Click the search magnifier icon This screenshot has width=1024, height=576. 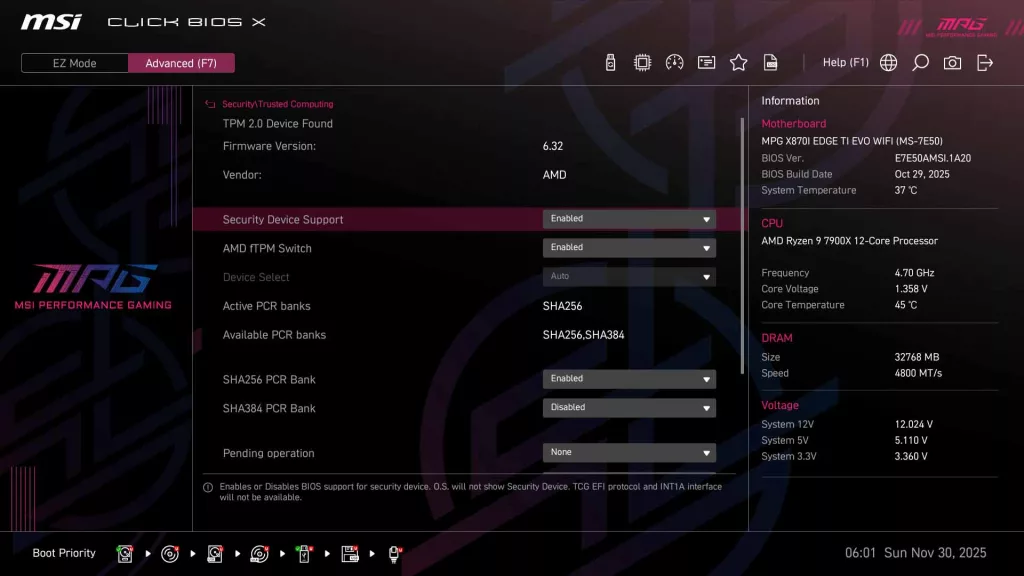pos(920,62)
